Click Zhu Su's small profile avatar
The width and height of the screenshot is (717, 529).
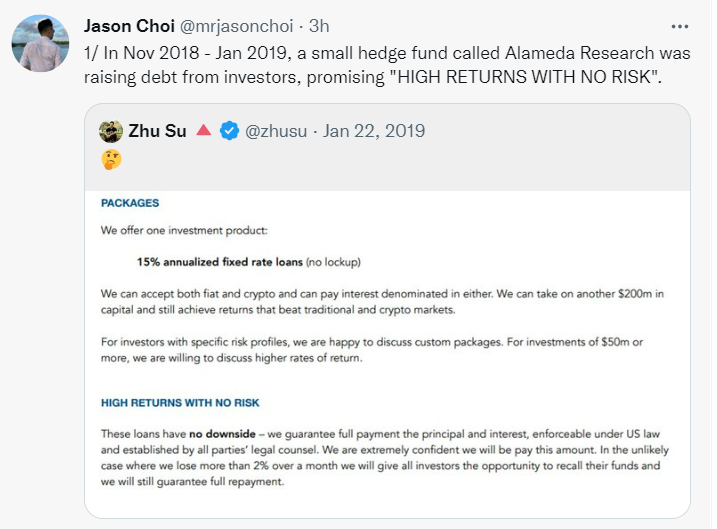coord(111,131)
